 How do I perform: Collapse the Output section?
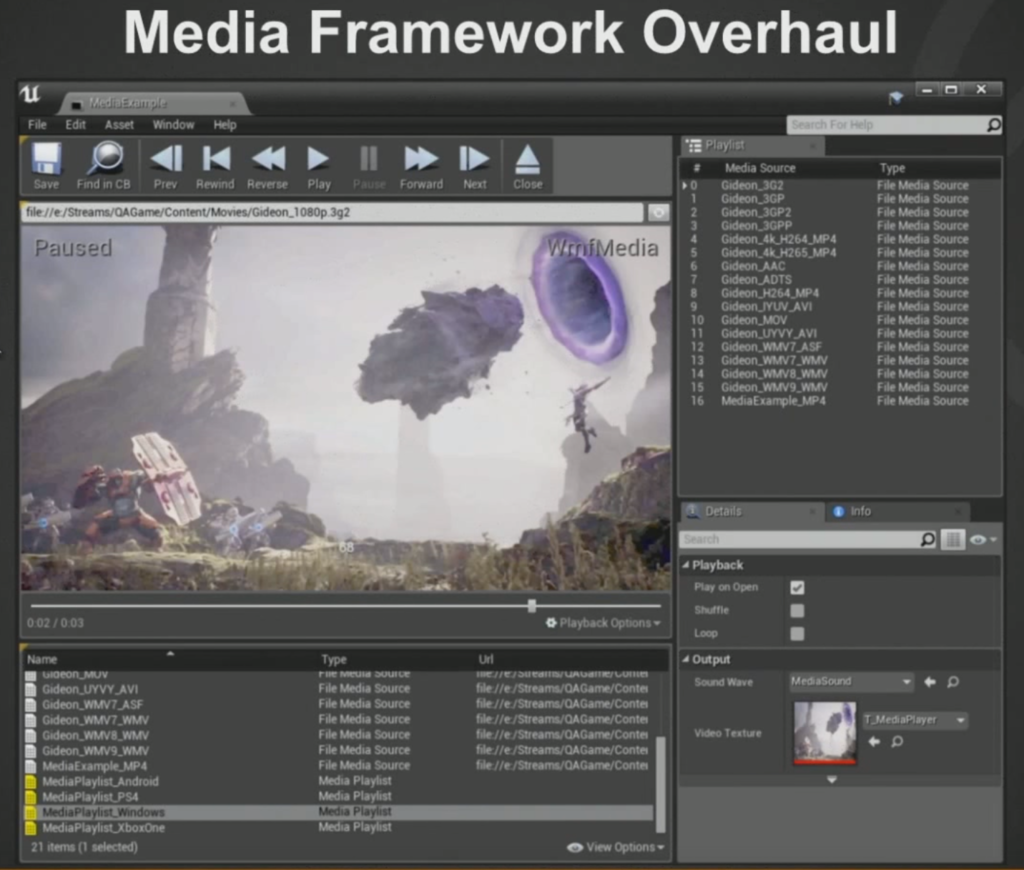[x=686, y=660]
